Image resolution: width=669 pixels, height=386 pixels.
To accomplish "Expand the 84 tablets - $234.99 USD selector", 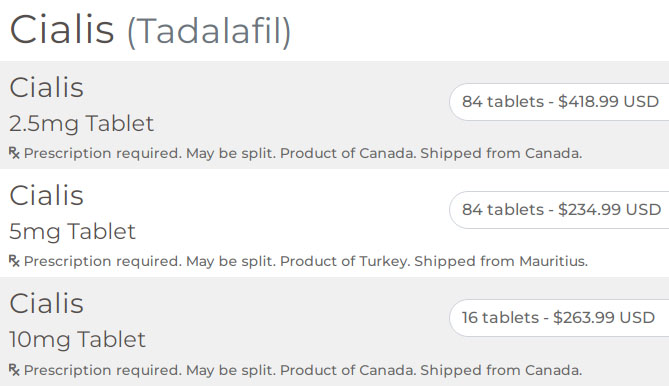I will [x=559, y=210].
